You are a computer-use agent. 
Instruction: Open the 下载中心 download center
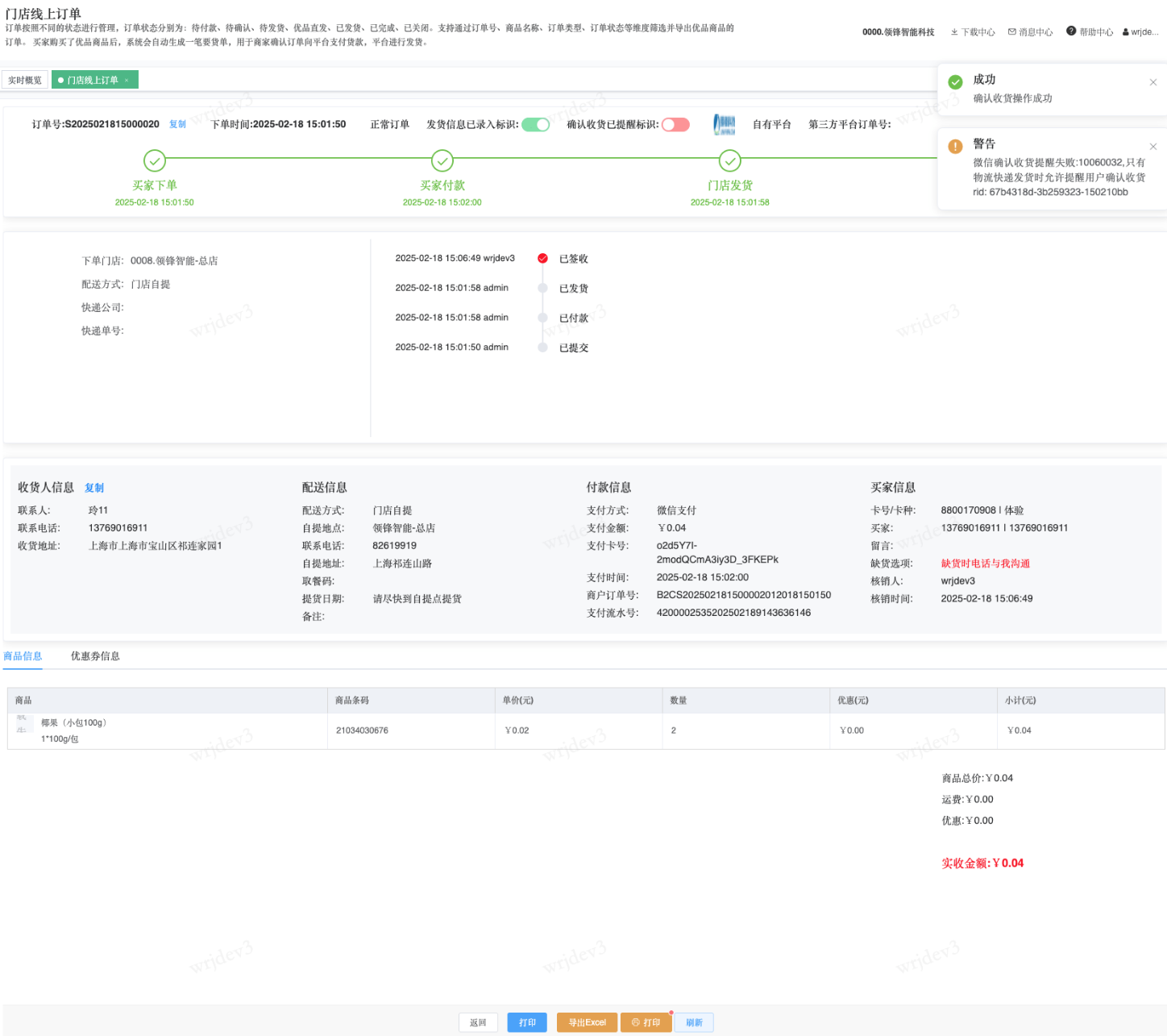tap(973, 32)
